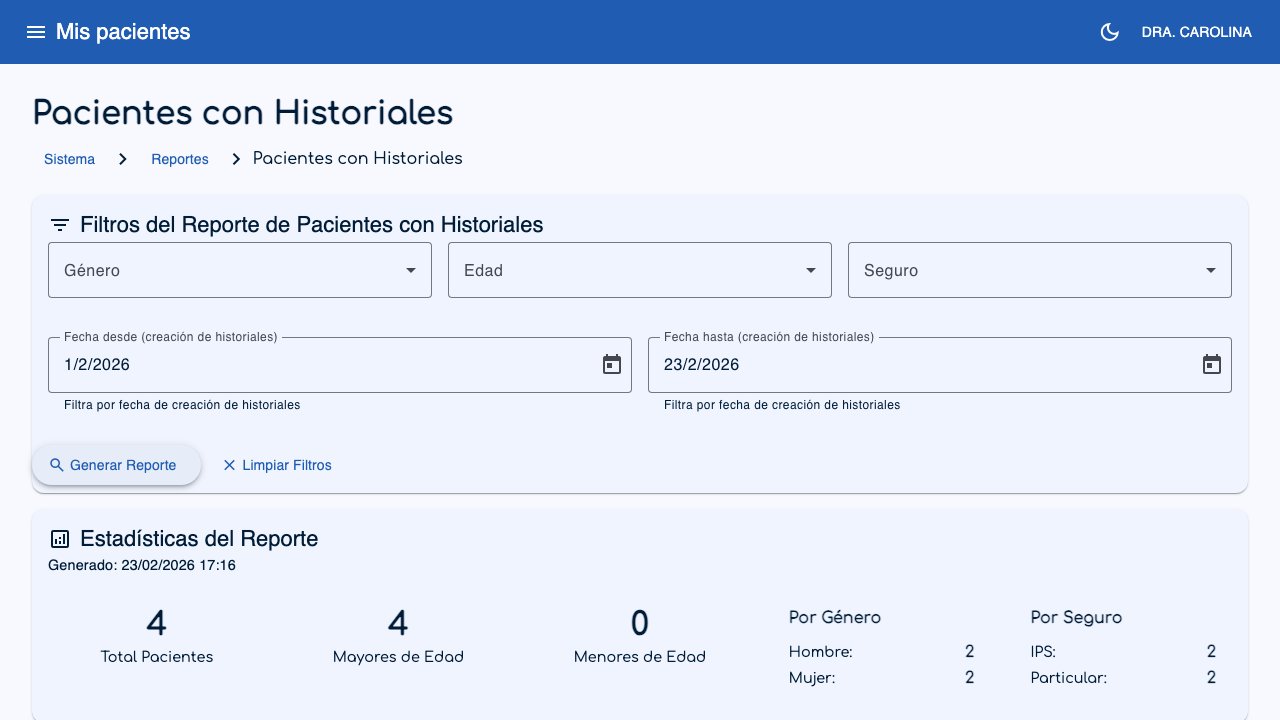The height and width of the screenshot is (720, 1280).
Task: Open the hamburger navigation menu
Action: (x=36, y=31)
